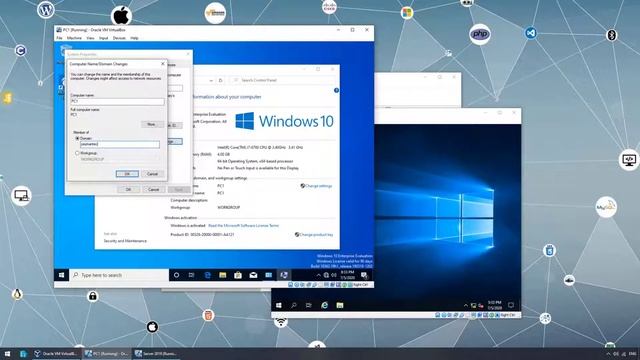640x360 pixels.
Task: Click the Domain name input field
Action: coord(120,144)
